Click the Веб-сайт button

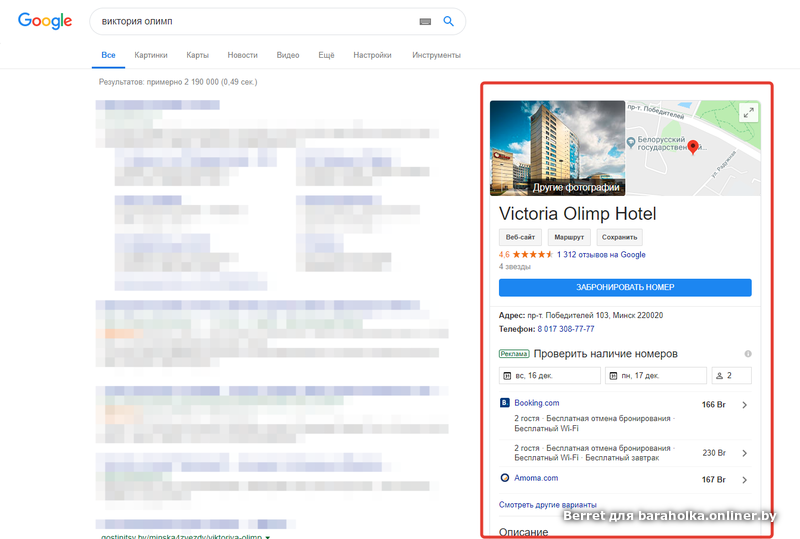(520, 237)
